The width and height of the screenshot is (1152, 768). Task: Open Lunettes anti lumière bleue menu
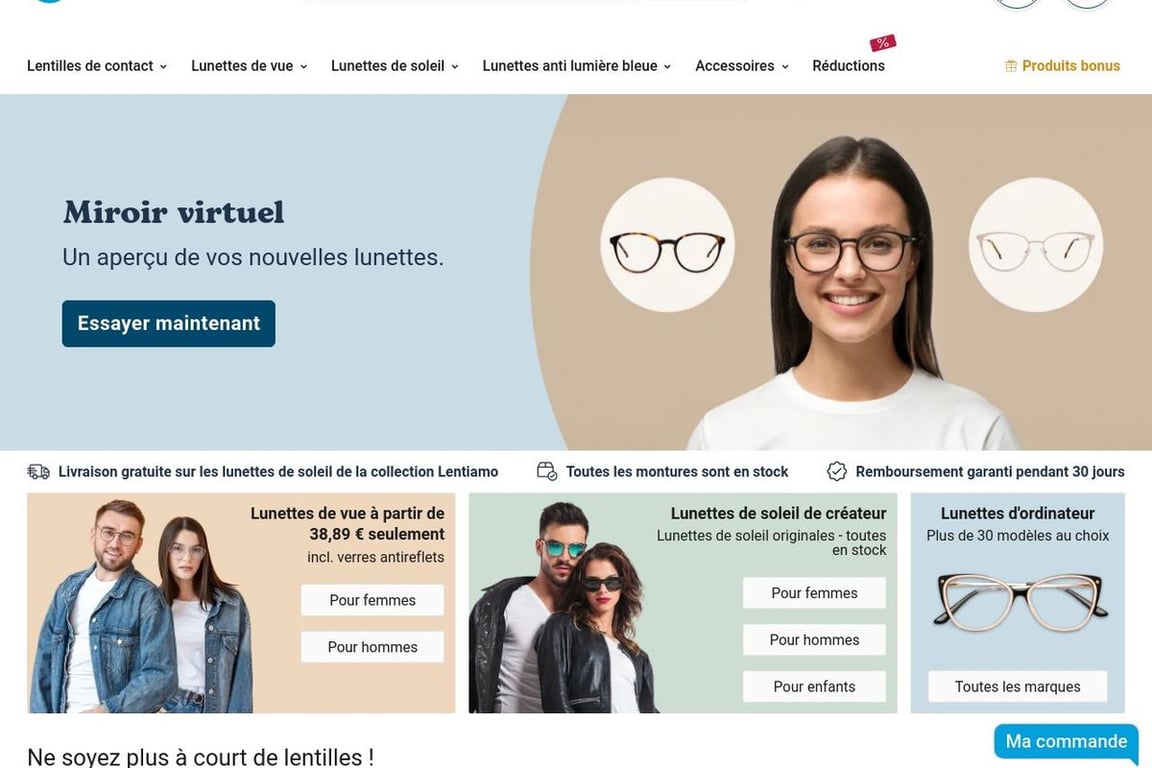pos(577,66)
